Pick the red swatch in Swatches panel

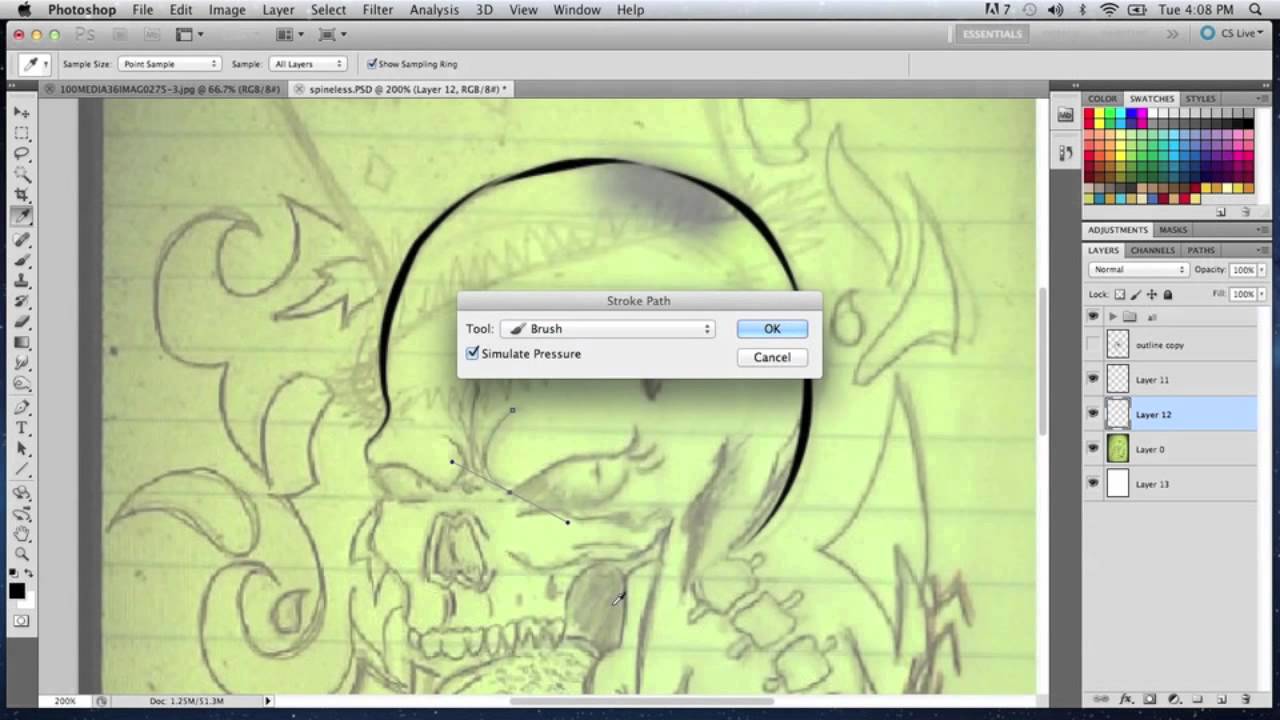click(1090, 115)
